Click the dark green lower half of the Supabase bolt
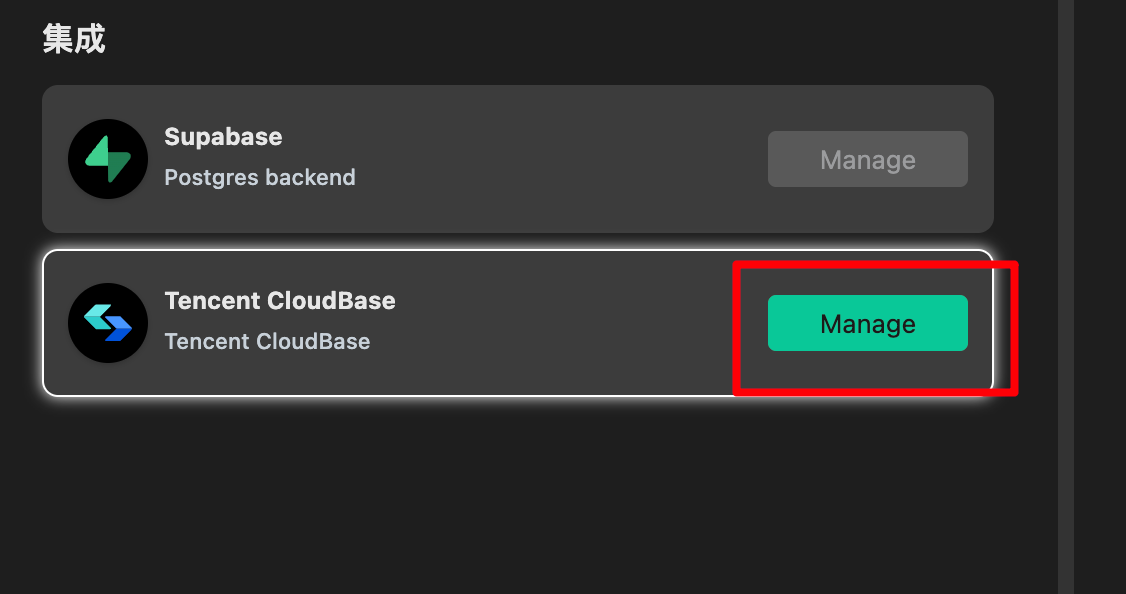This screenshot has width=1126, height=594. click(116, 168)
